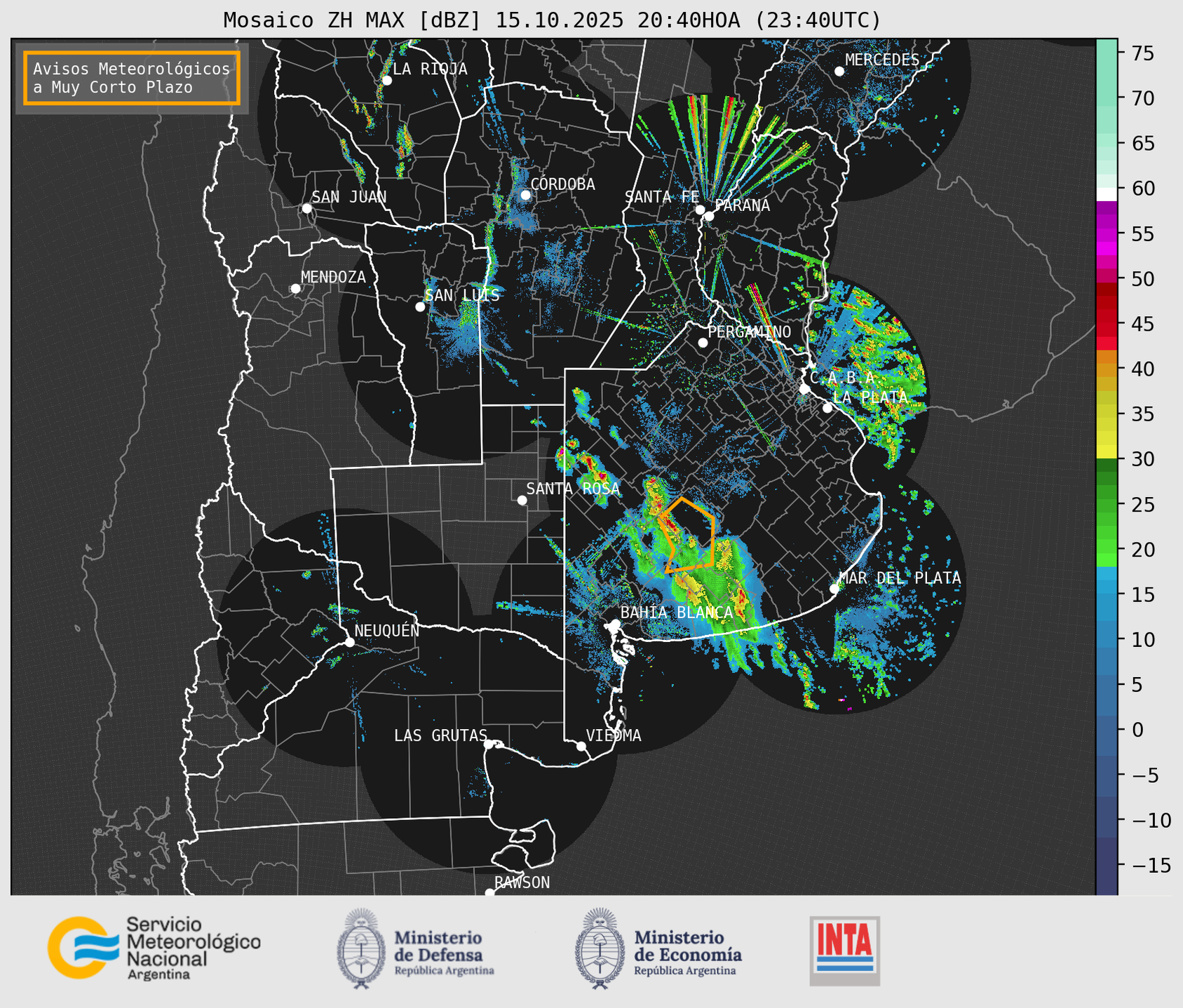Pick the green 25 dBZ color band
Screen dimensions: 1183x1008
tap(1106, 505)
